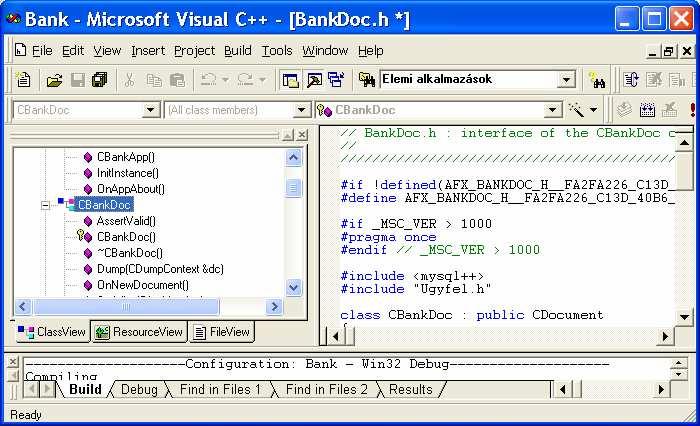The image size is (700, 426).
Task: Open the Redo history dropdown arrow
Action: [262, 80]
